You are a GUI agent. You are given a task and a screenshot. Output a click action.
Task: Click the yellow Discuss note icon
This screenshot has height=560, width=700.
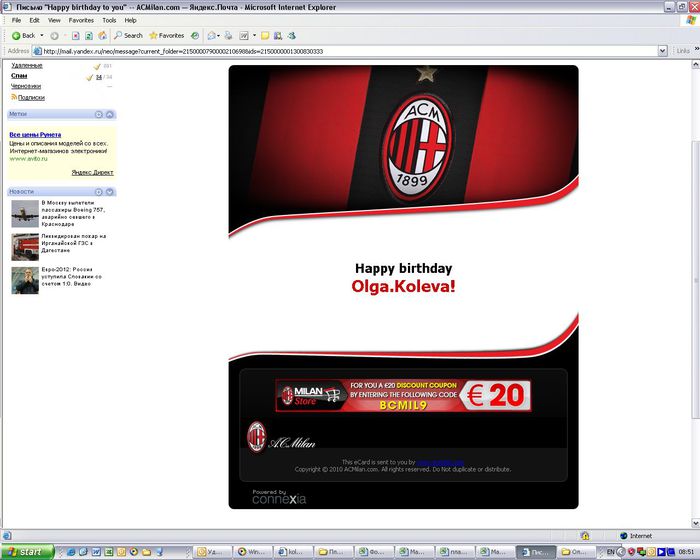265,36
